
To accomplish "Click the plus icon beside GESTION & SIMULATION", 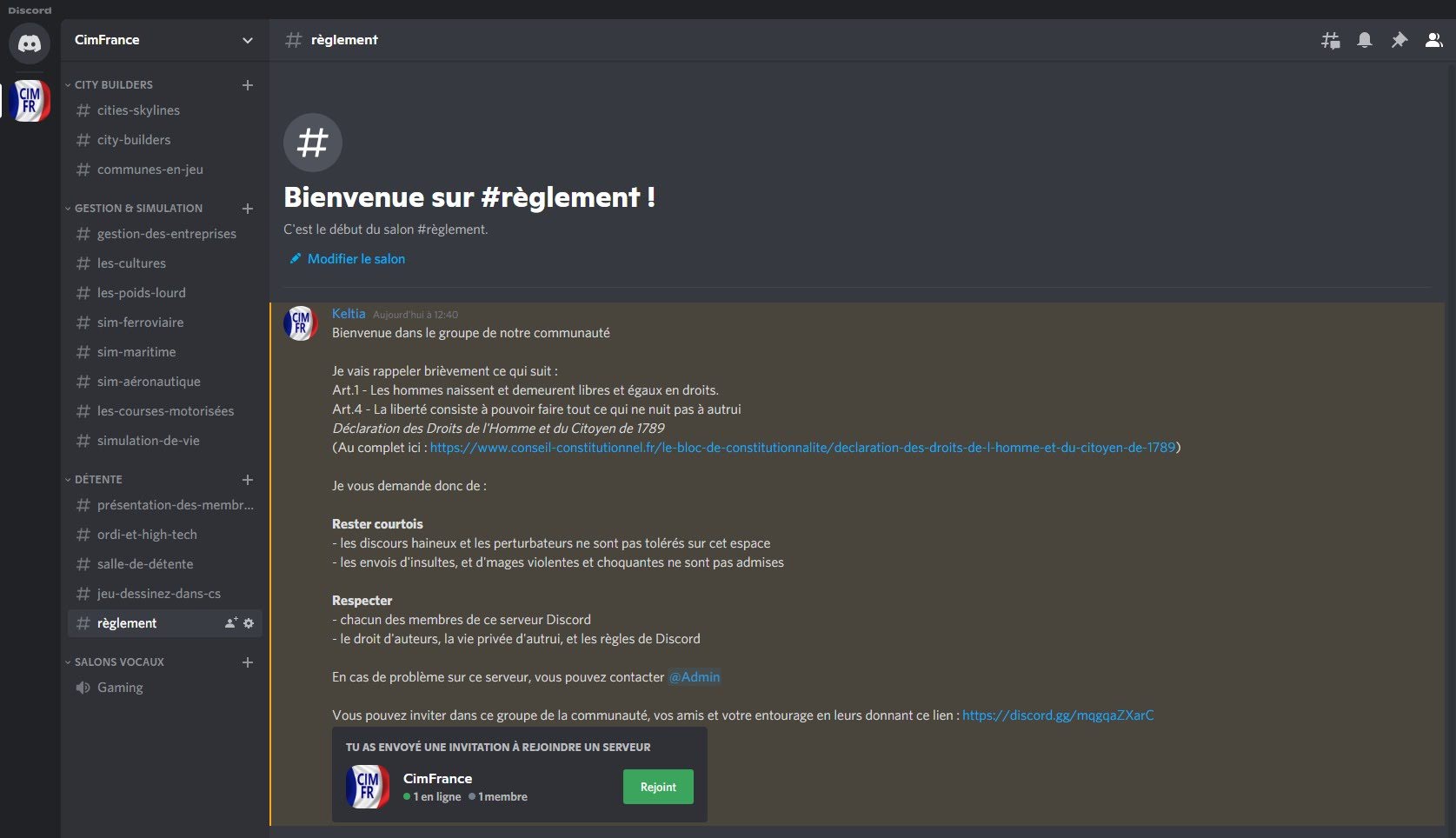I will pyautogui.click(x=248, y=209).
